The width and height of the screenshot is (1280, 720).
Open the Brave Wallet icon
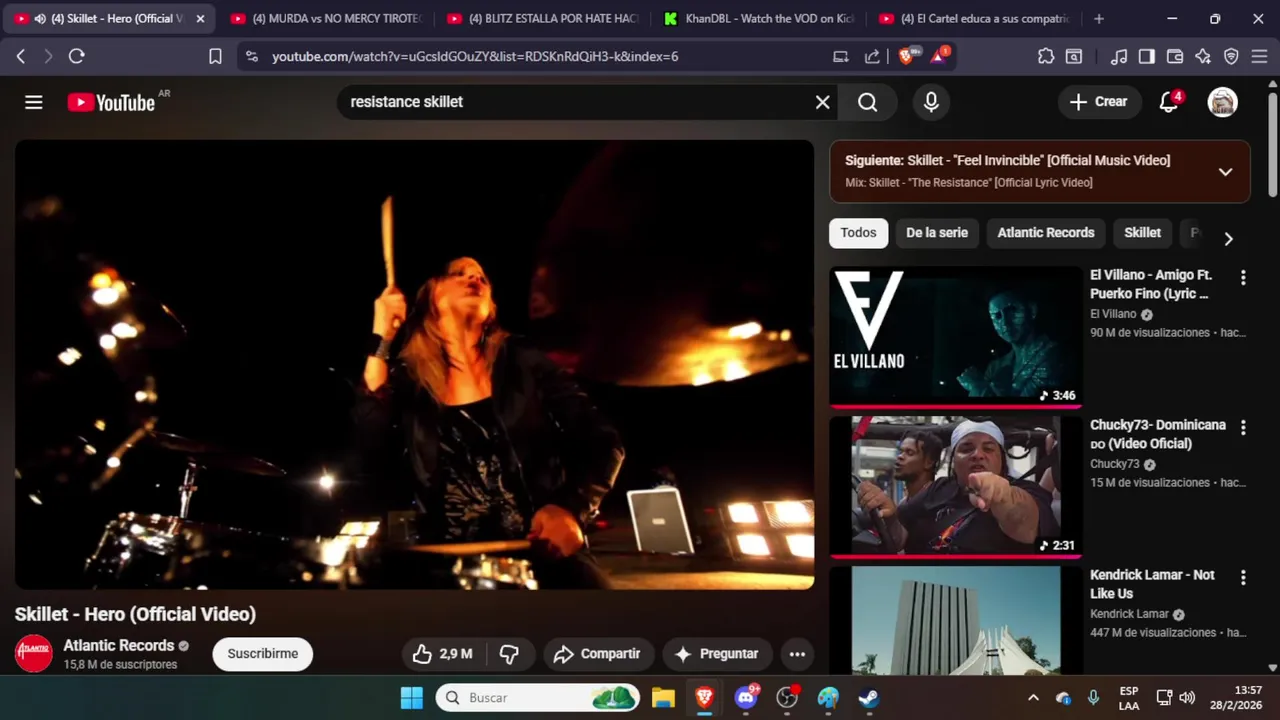[x=1175, y=57]
